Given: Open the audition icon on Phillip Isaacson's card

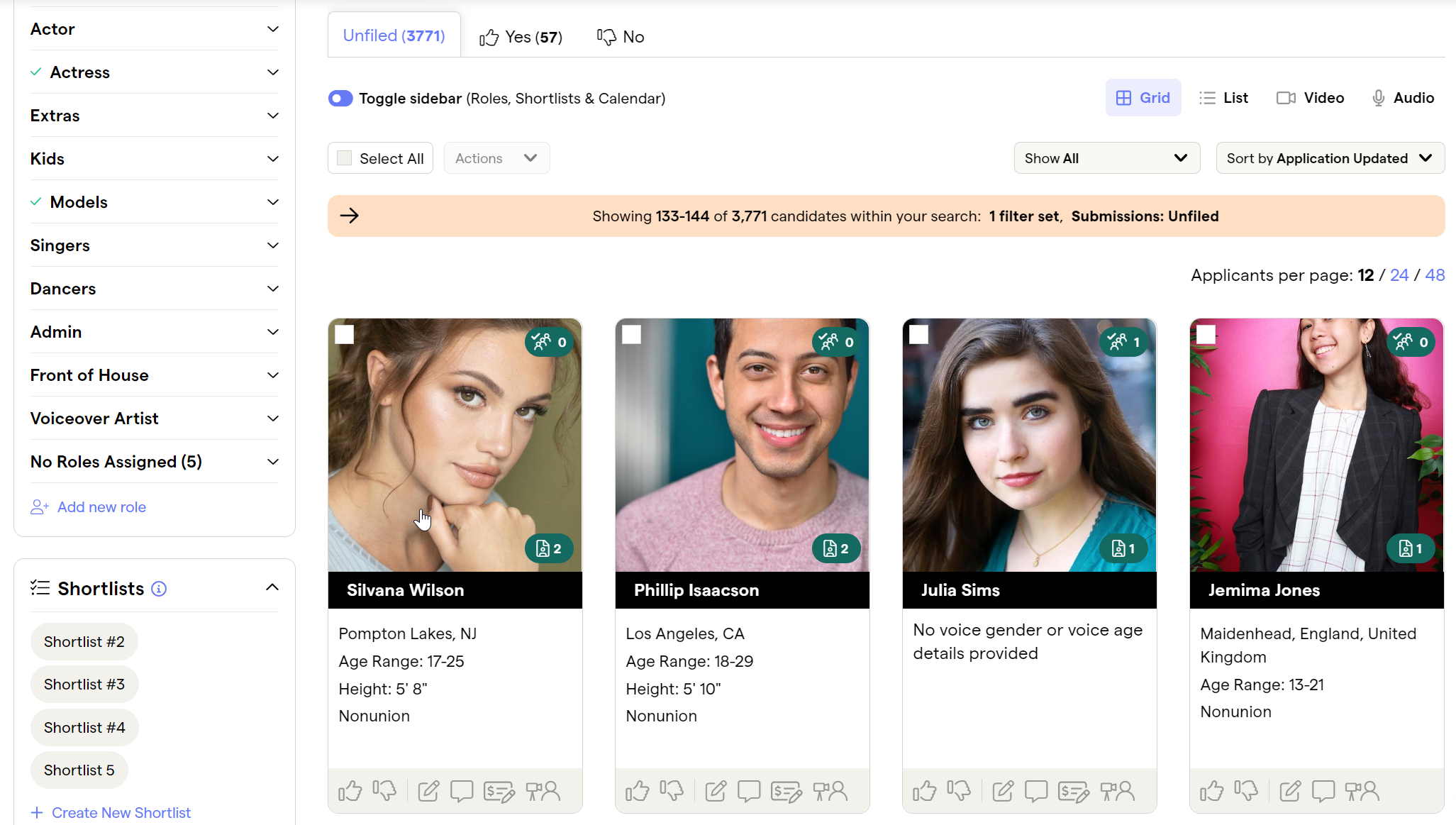Looking at the screenshot, I should (830, 791).
